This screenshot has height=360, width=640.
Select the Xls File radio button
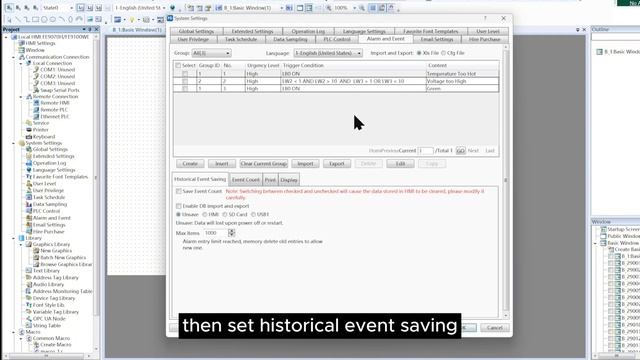419,53
